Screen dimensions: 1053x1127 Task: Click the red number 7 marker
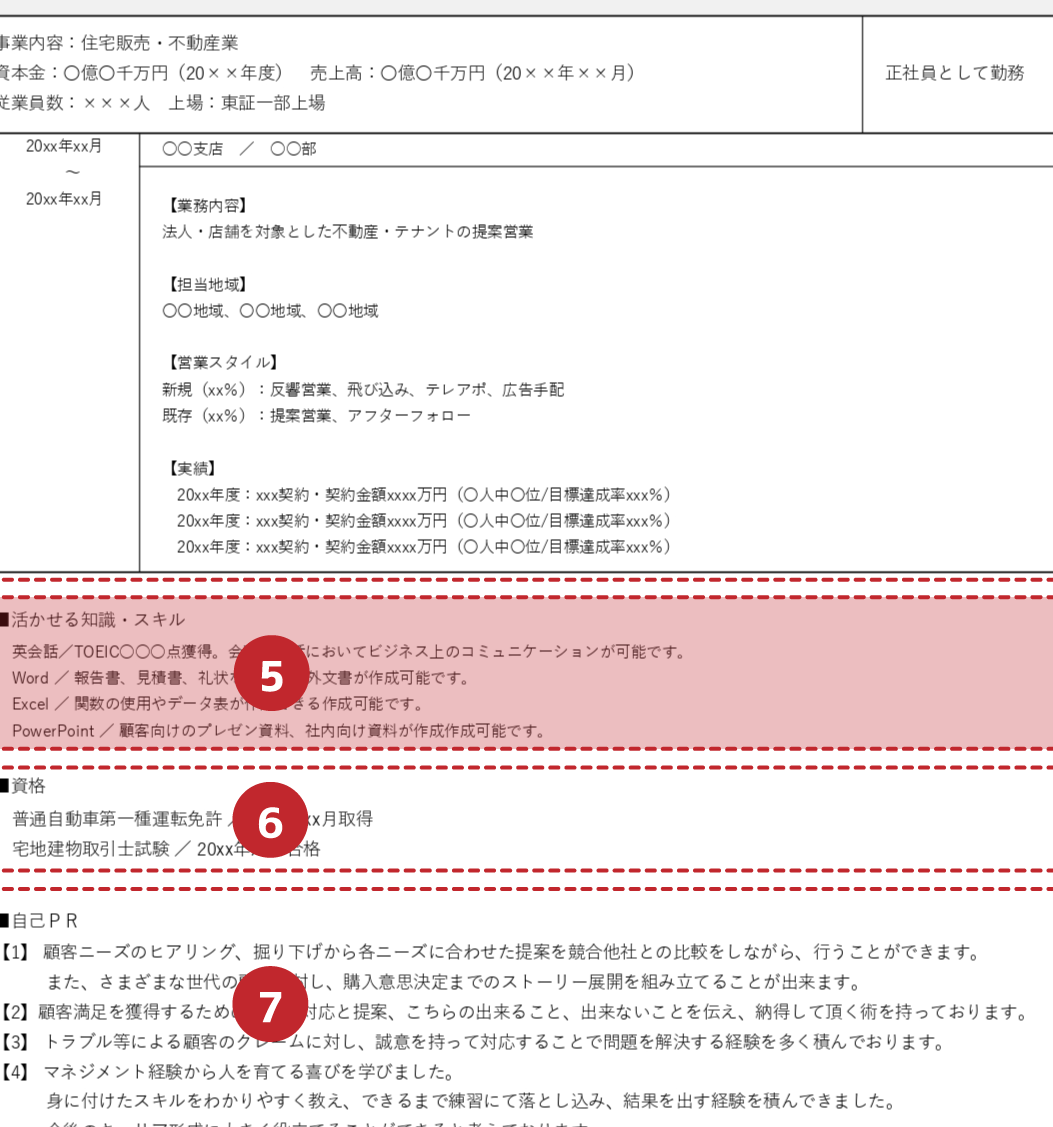(x=270, y=1005)
